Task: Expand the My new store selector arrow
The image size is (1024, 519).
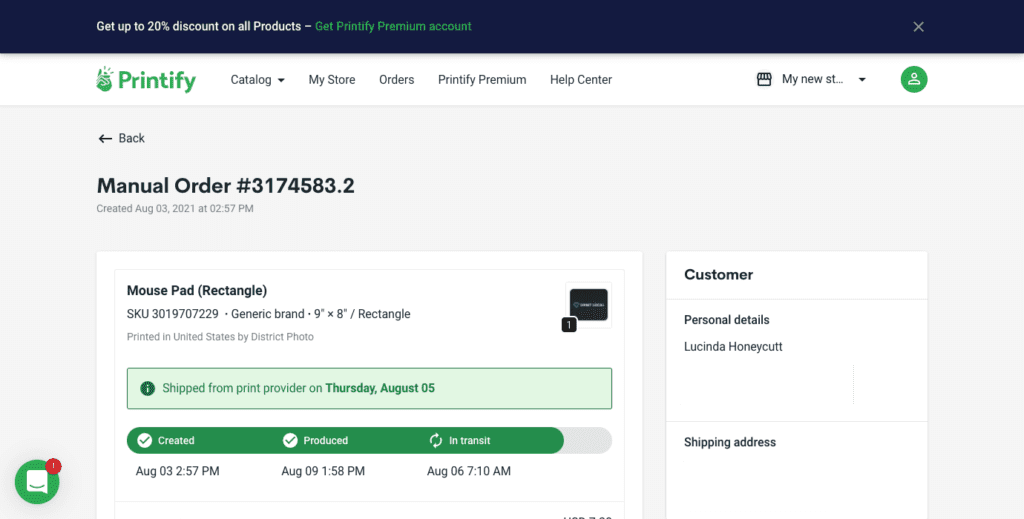Action: click(x=862, y=80)
